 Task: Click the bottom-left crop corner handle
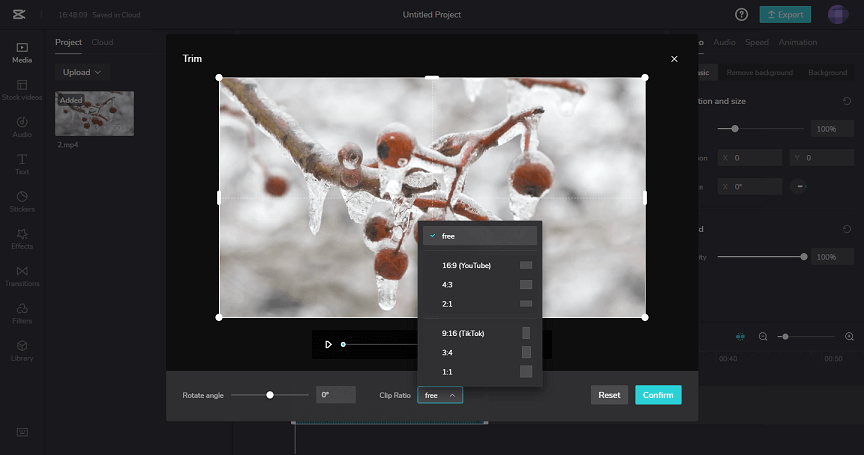pyautogui.click(x=219, y=317)
